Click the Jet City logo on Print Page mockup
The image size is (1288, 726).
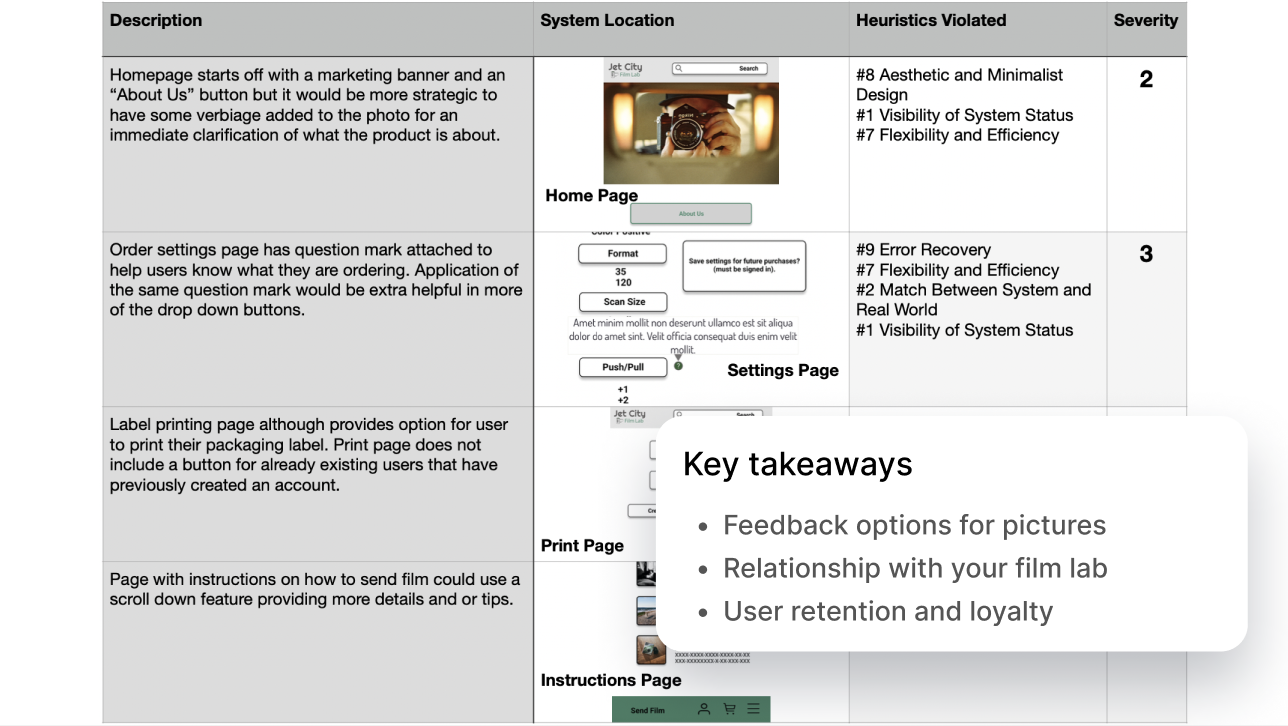tap(629, 416)
